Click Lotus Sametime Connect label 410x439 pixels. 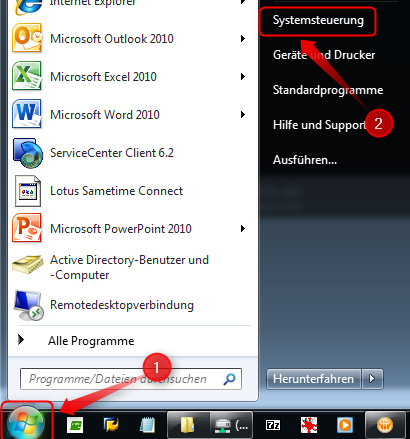[116, 191]
